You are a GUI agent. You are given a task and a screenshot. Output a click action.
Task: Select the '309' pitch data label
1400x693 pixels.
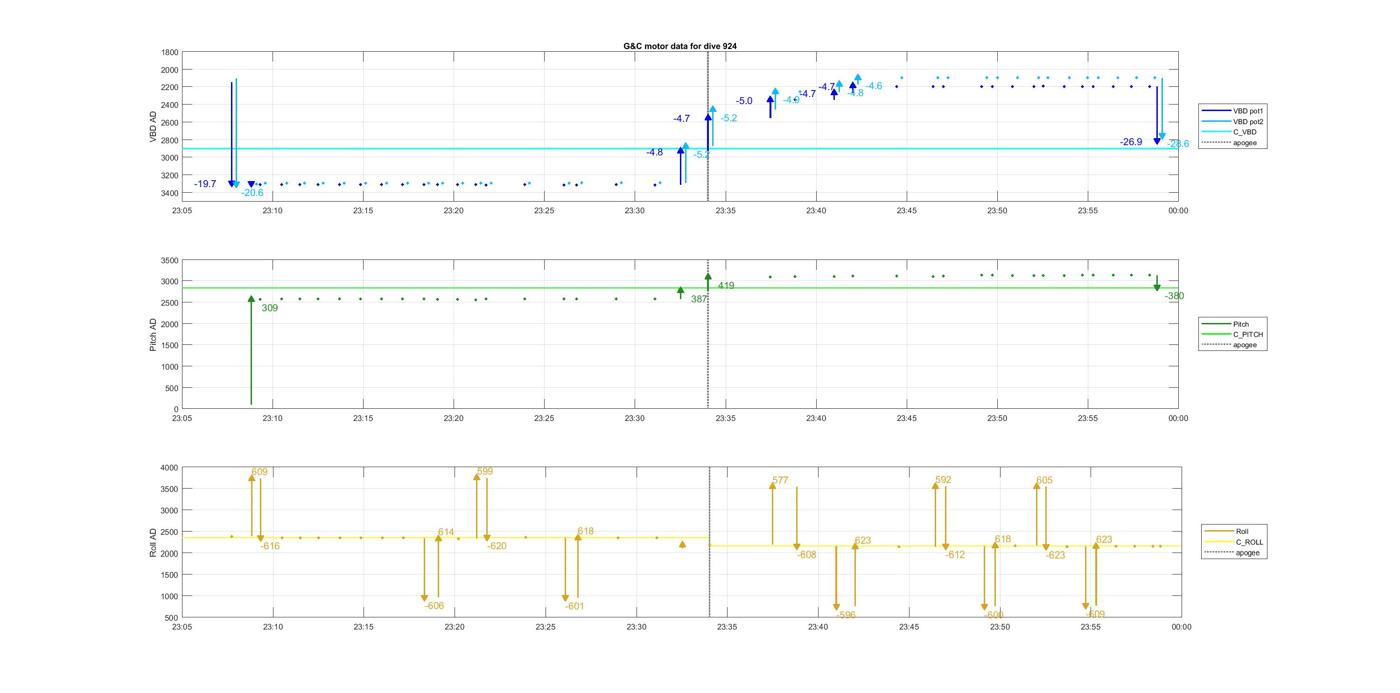(x=270, y=308)
